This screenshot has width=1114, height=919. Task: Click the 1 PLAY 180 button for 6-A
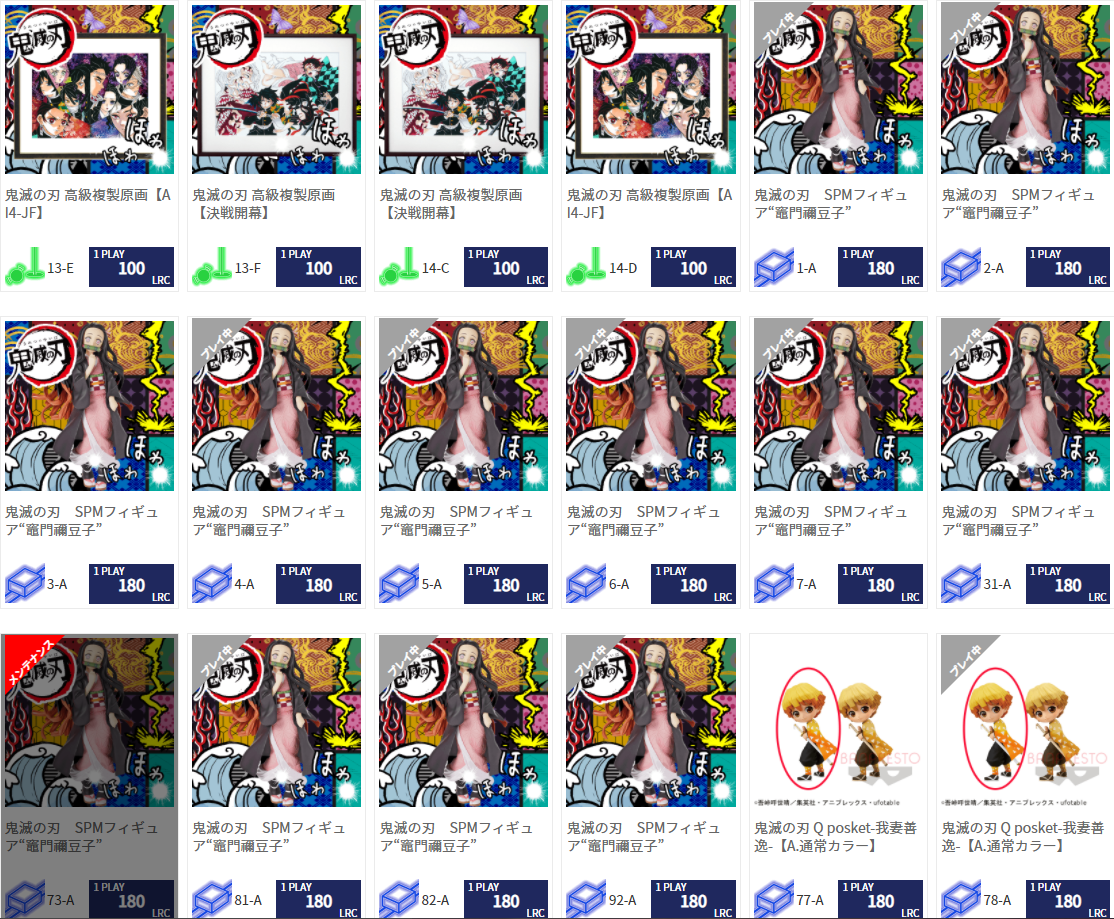click(x=693, y=584)
